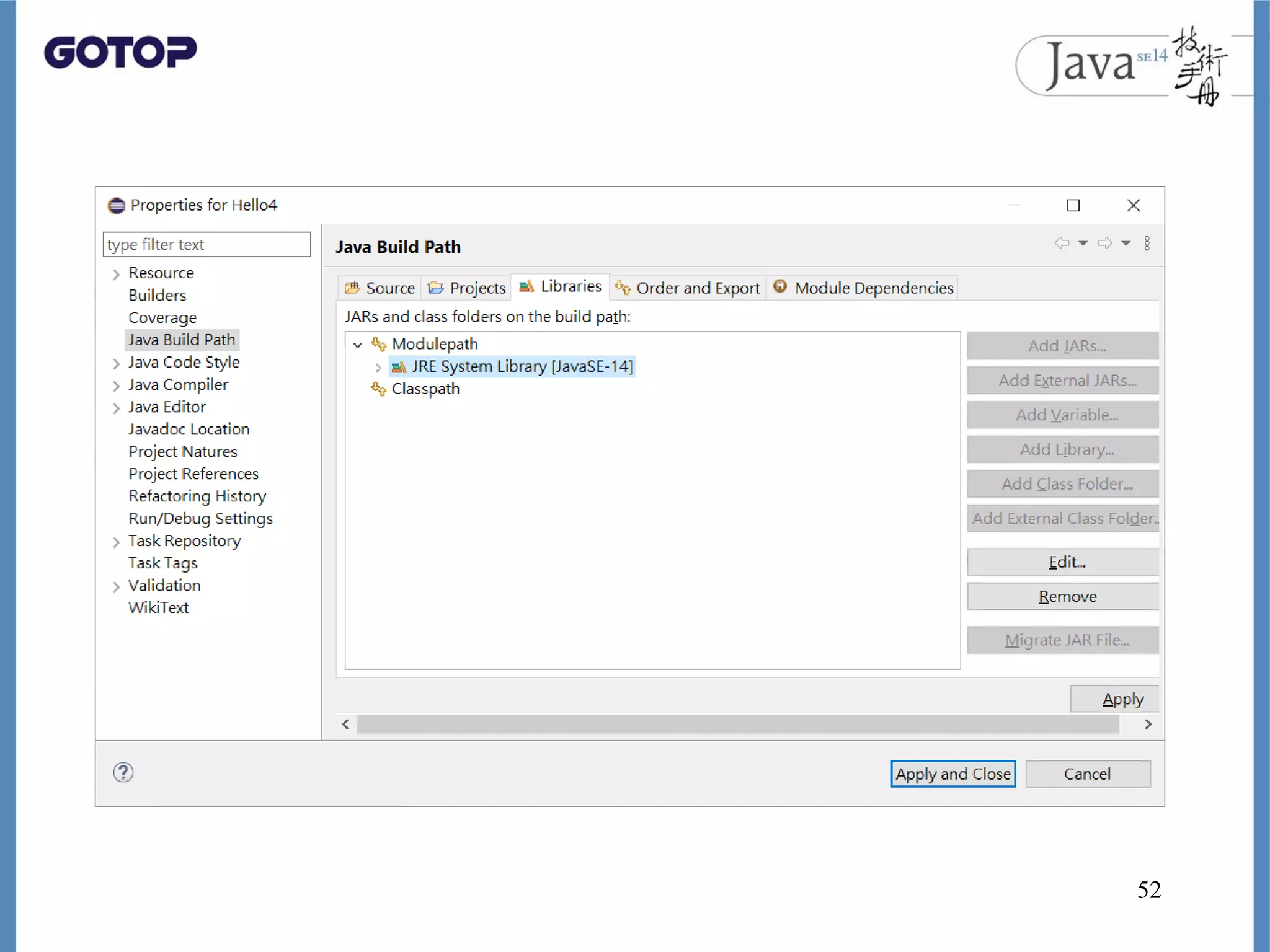Expand the Java Compiler category
The width and height of the screenshot is (1270, 952).
click(x=116, y=386)
